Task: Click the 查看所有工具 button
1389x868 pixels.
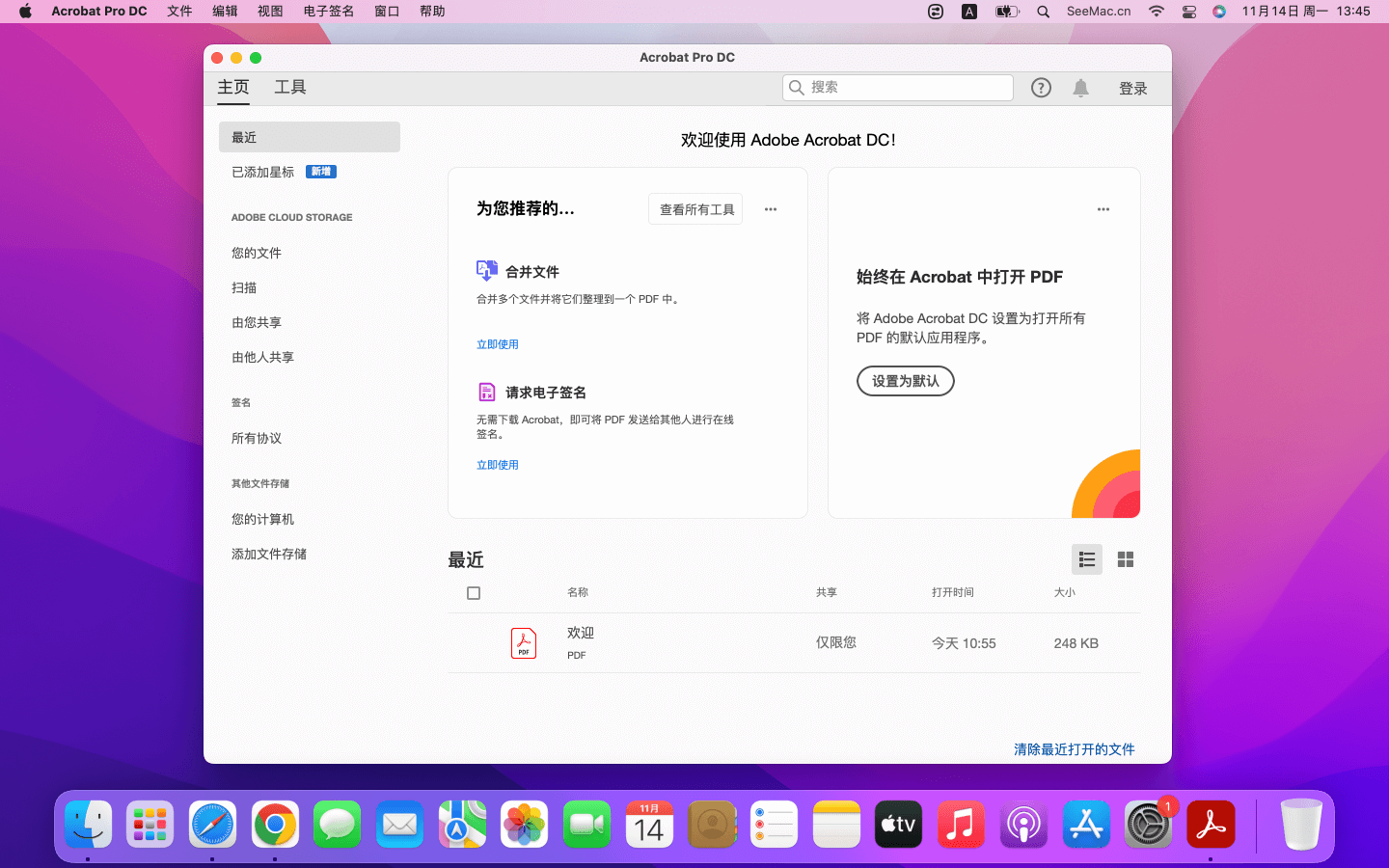Action: coord(696,209)
